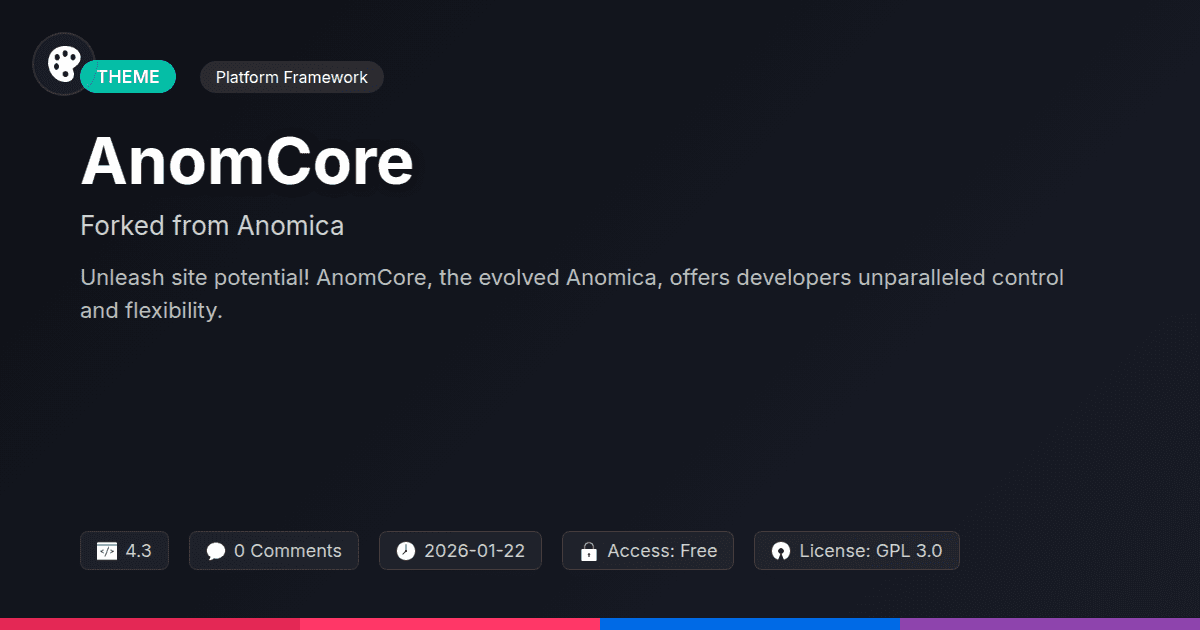Toggle the 4.3 rating badge
This screenshot has width=1200, height=630.
[x=124, y=550]
